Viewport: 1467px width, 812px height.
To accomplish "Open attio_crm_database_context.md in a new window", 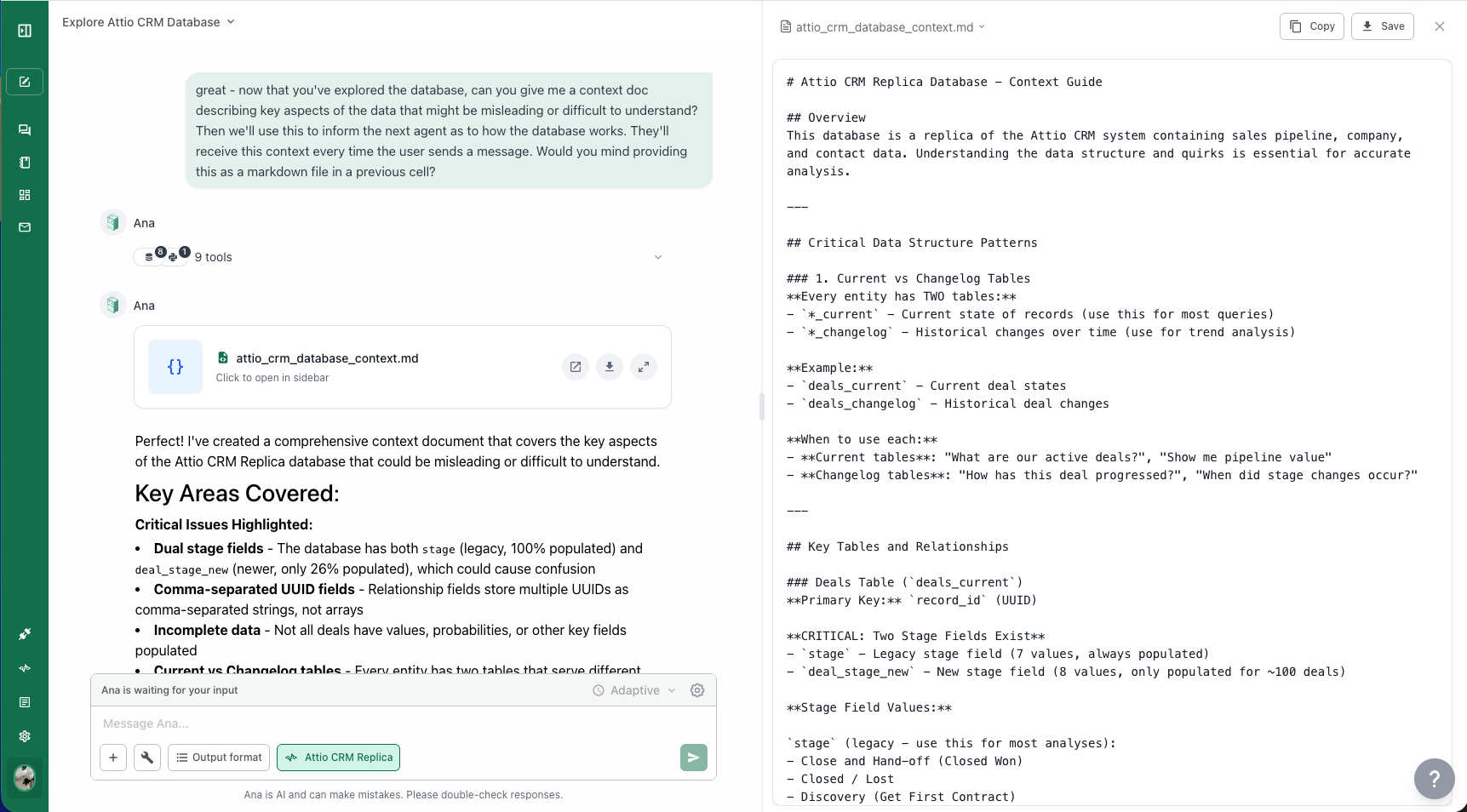I will pos(576,367).
